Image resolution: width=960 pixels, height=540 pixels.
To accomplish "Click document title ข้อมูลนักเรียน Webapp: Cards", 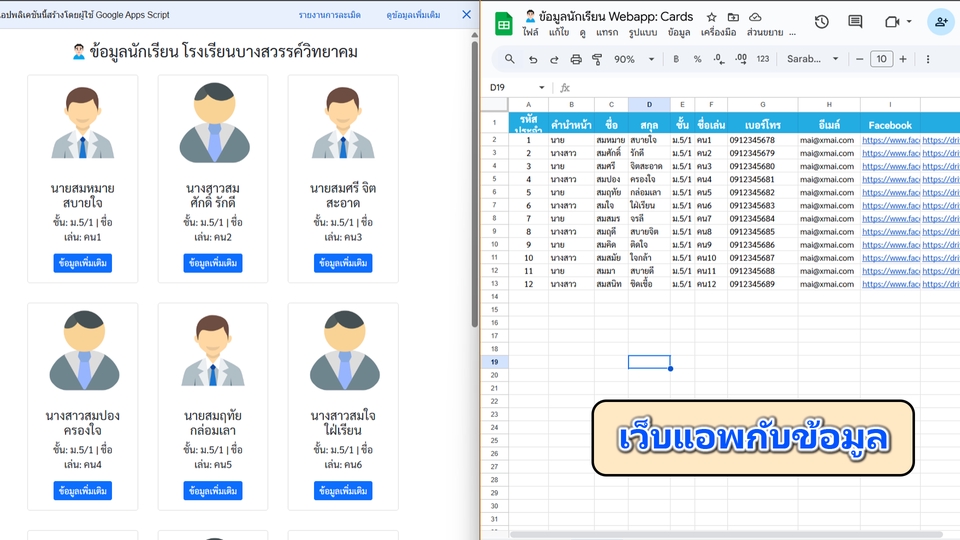I will 616,17.
